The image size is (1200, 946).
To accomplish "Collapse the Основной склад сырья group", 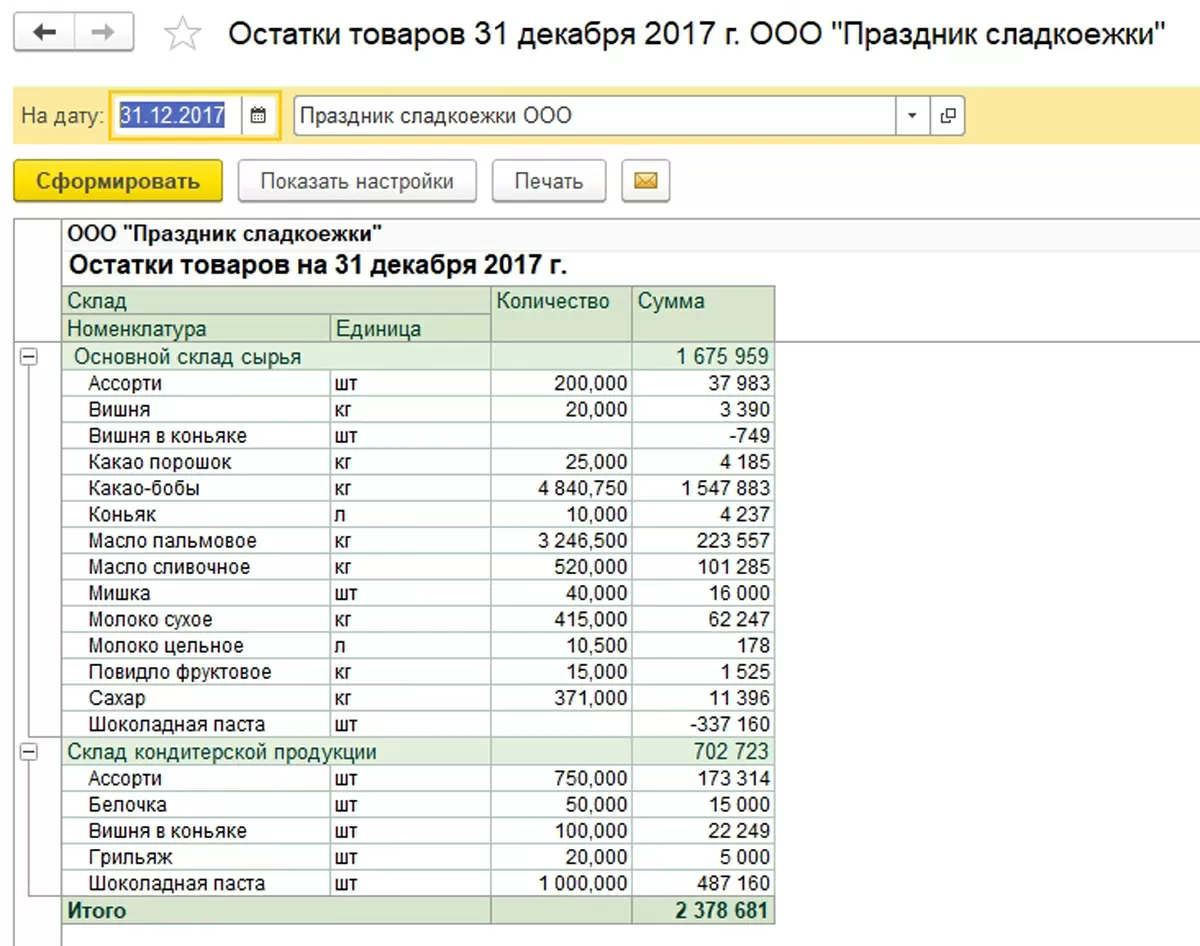I will click(28, 357).
